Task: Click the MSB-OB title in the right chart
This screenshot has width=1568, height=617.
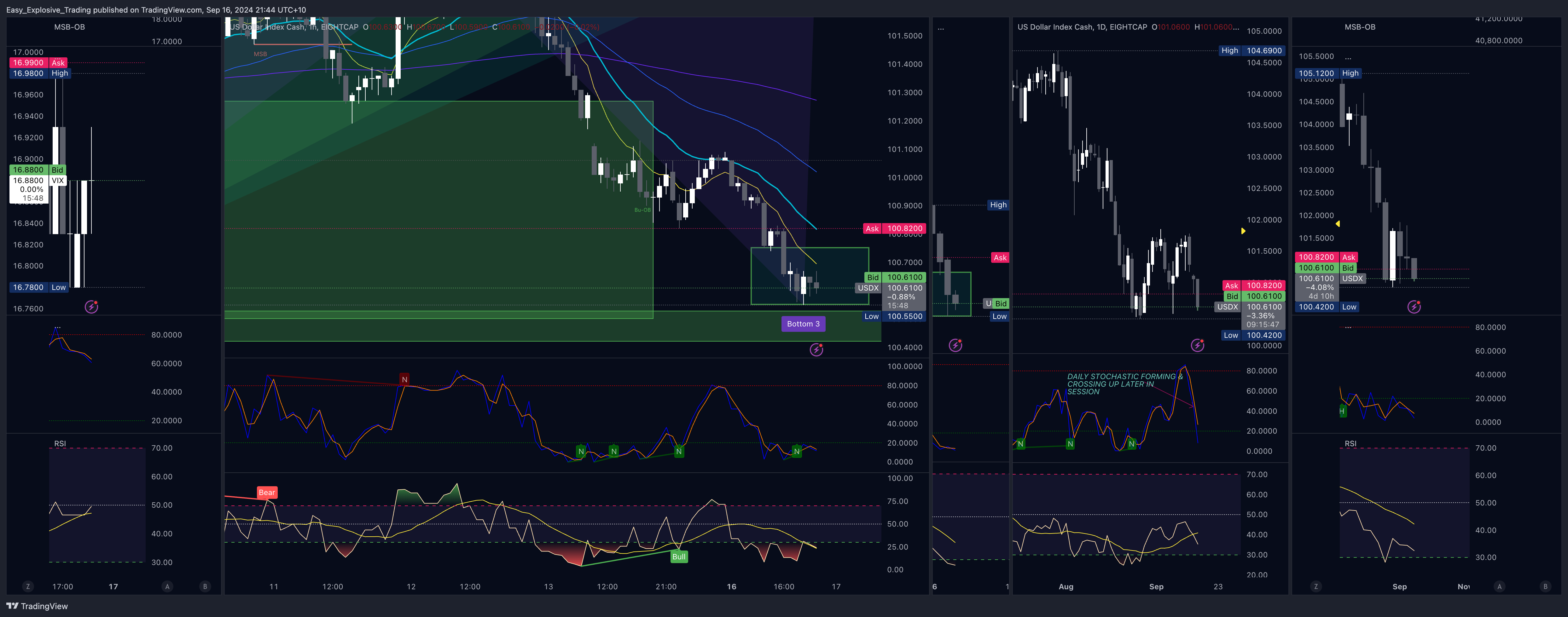Action: (x=1360, y=27)
